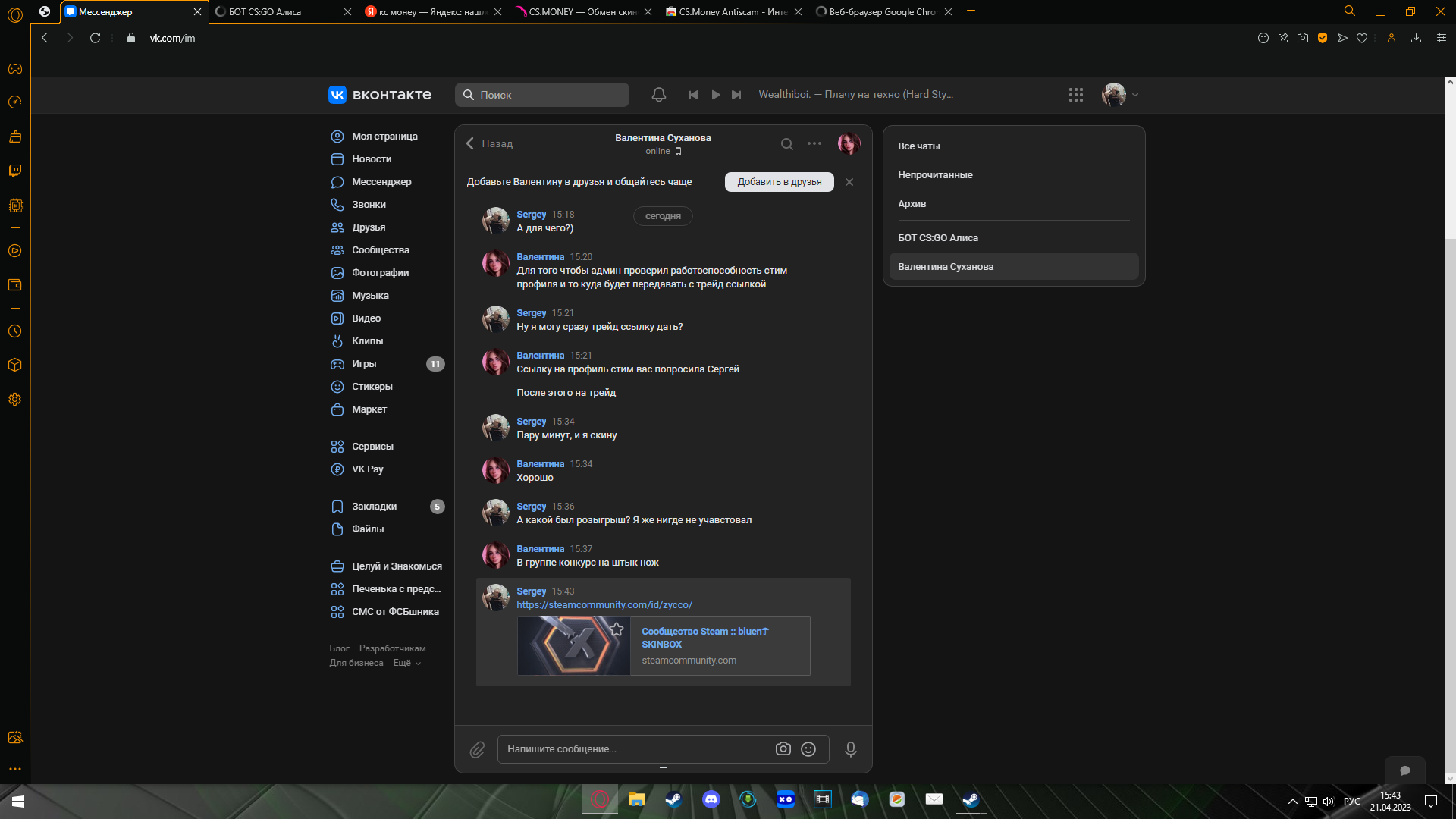Open VK notifications bell

[x=658, y=95]
